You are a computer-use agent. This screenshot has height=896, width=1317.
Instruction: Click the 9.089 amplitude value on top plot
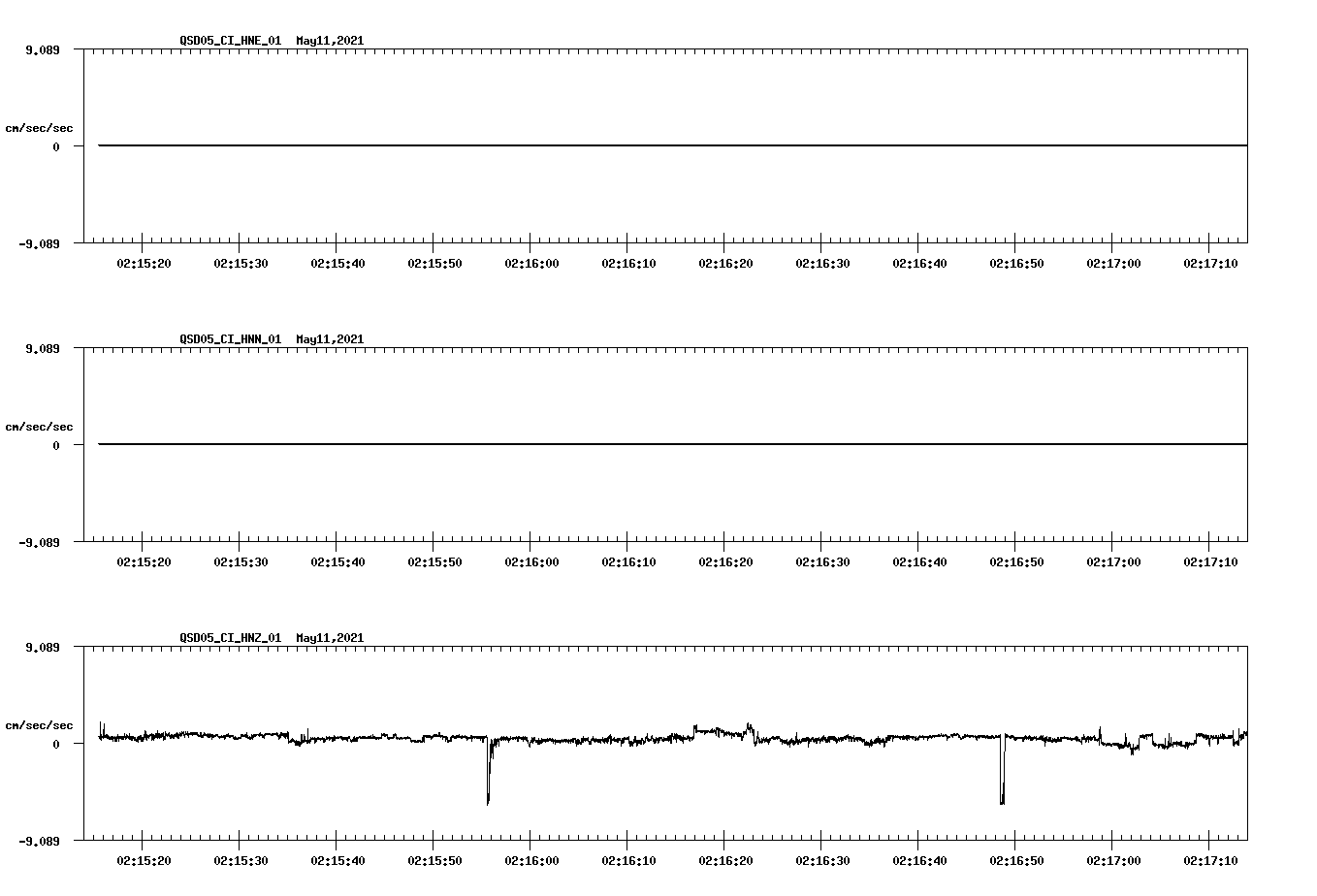pos(44,48)
